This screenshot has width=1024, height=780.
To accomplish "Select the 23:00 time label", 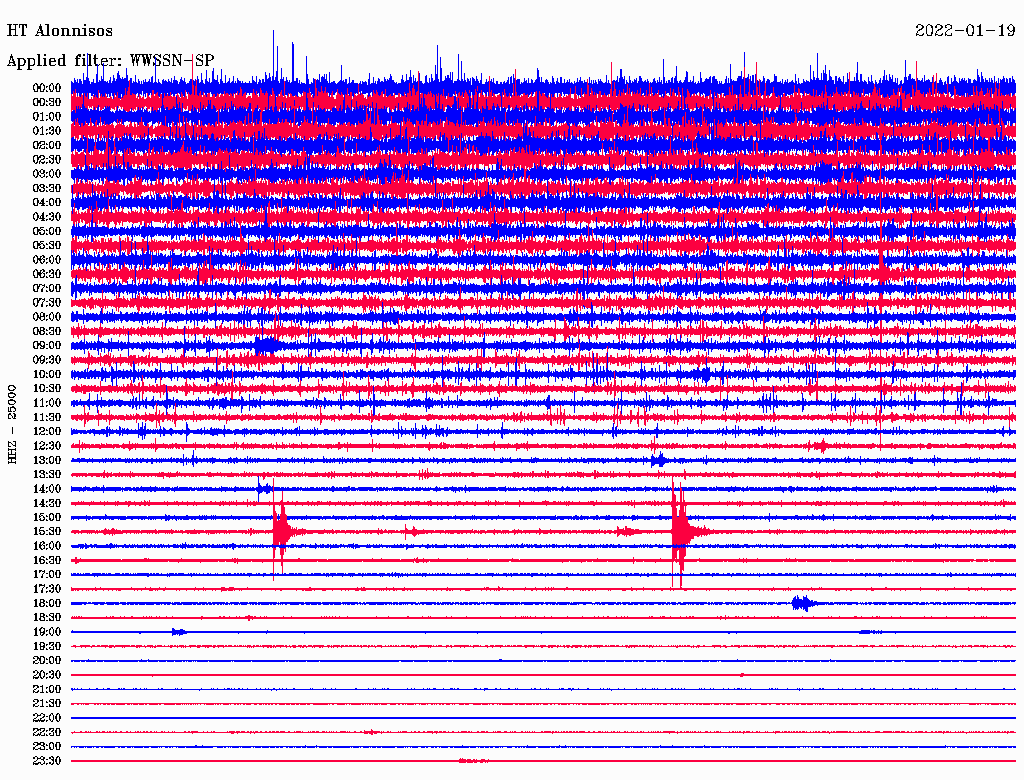I will click(x=47, y=747).
